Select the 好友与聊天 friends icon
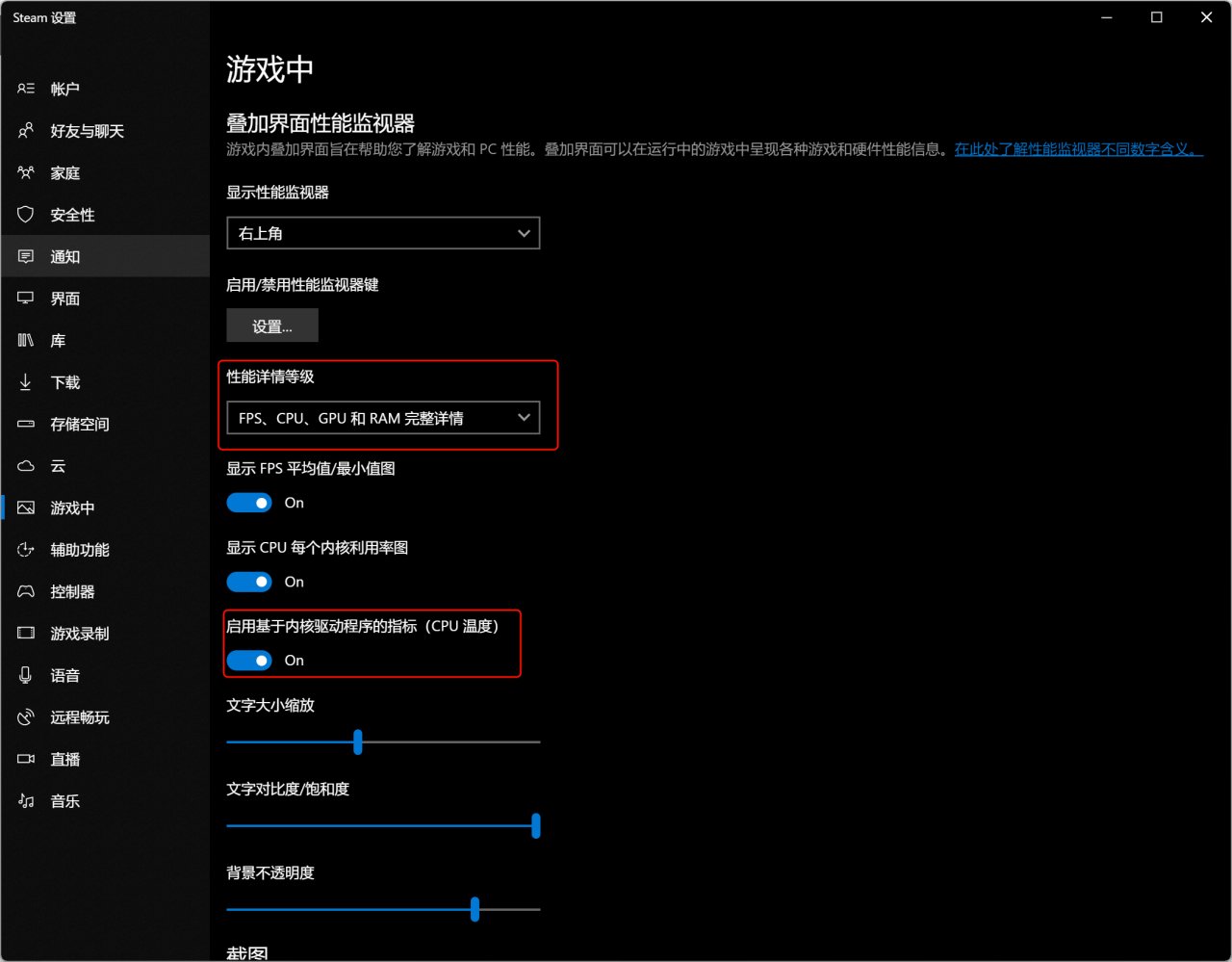The width and height of the screenshot is (1232, 962). point(26,131)
